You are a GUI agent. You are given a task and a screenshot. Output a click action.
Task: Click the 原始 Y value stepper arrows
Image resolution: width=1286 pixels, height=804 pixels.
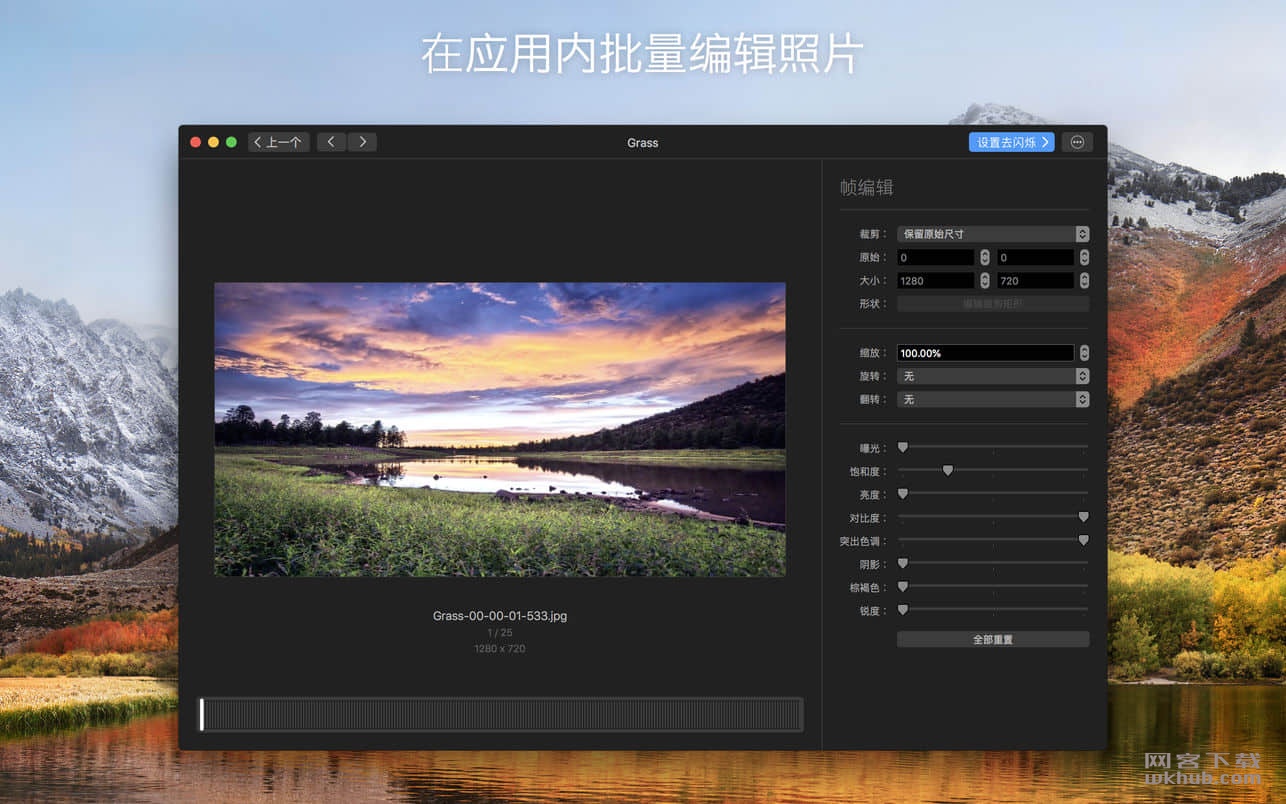[1084, 257]
